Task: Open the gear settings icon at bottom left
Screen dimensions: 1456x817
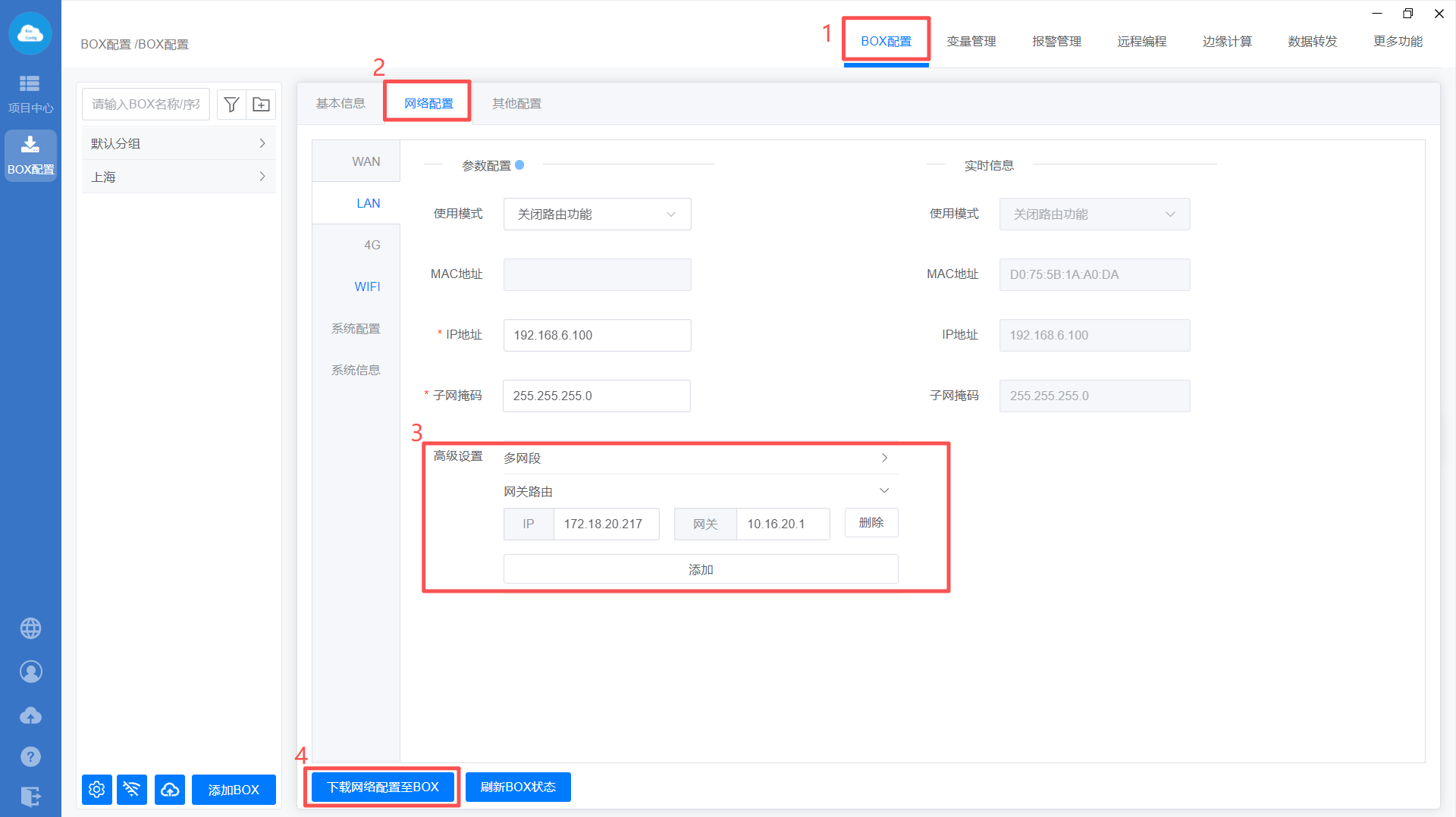Action: [97, 790]
